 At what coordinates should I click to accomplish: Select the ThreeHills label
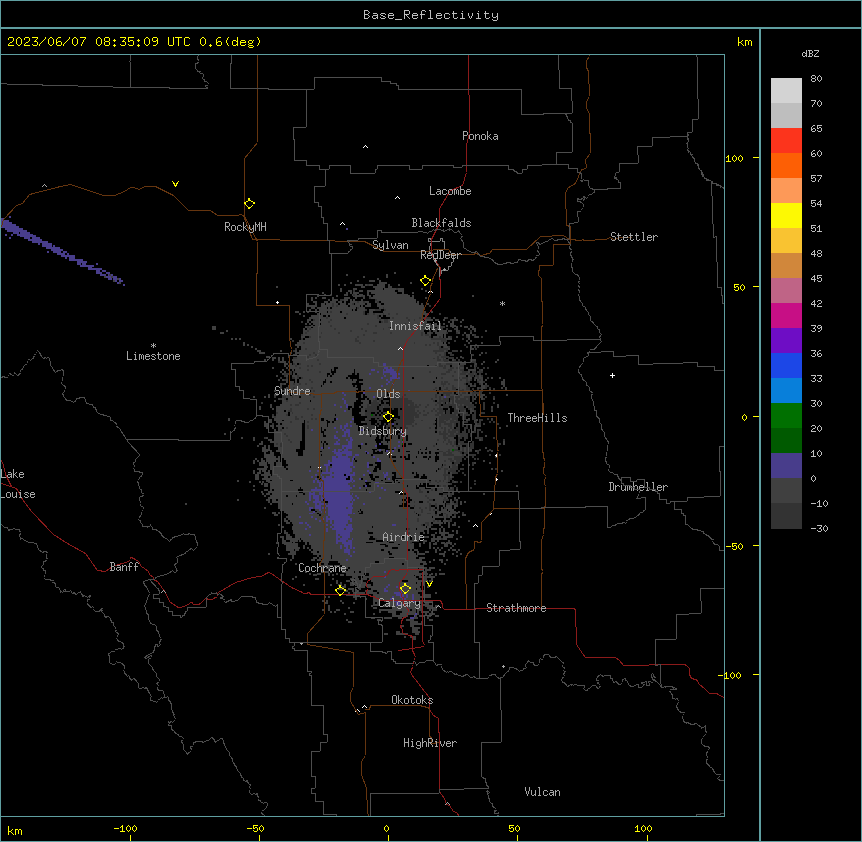[537, 418]
